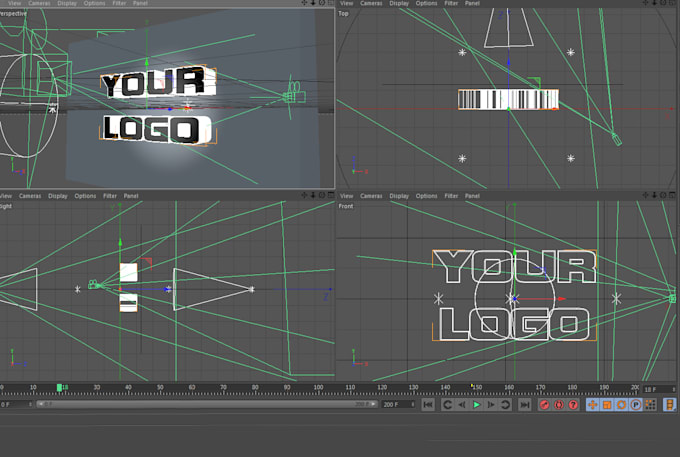This screenshot has height=457, width=680.
Task: Toggle Point Level Animation recording
Action: click(650, 405)
